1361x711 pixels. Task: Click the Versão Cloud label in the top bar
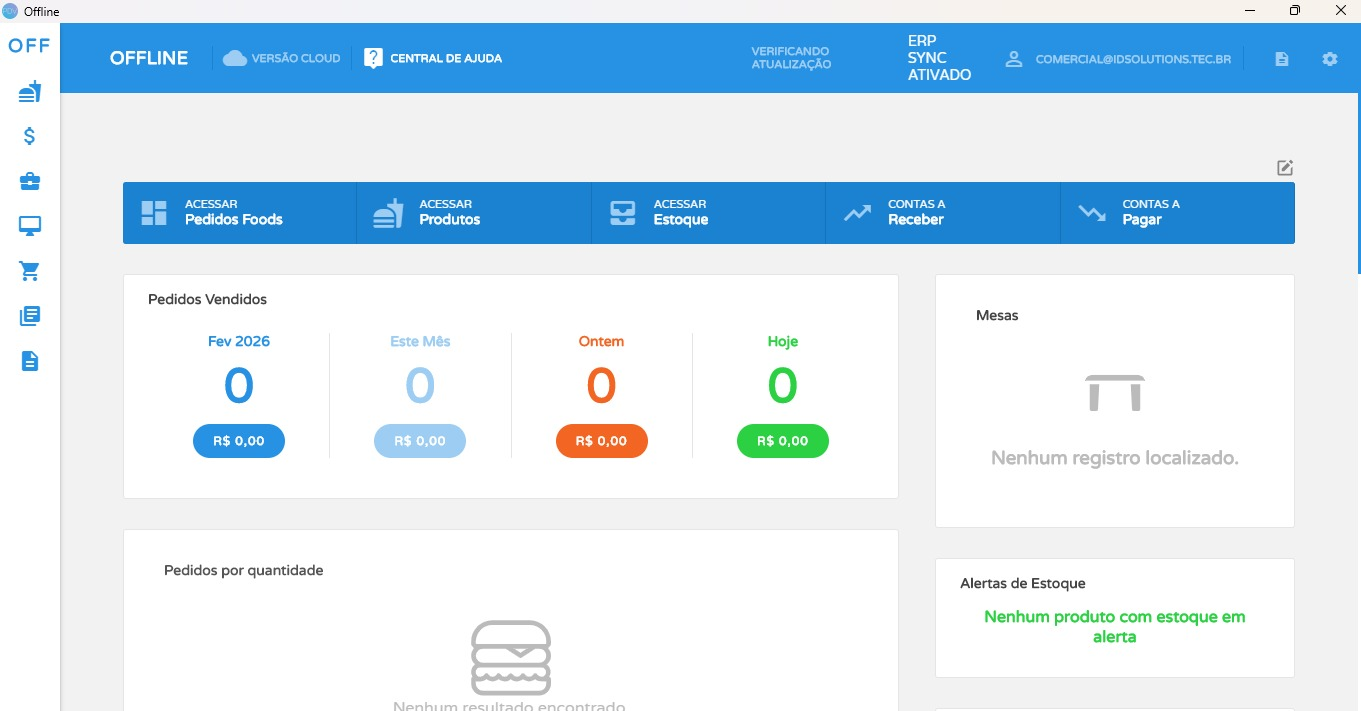[x=282, y=58]
